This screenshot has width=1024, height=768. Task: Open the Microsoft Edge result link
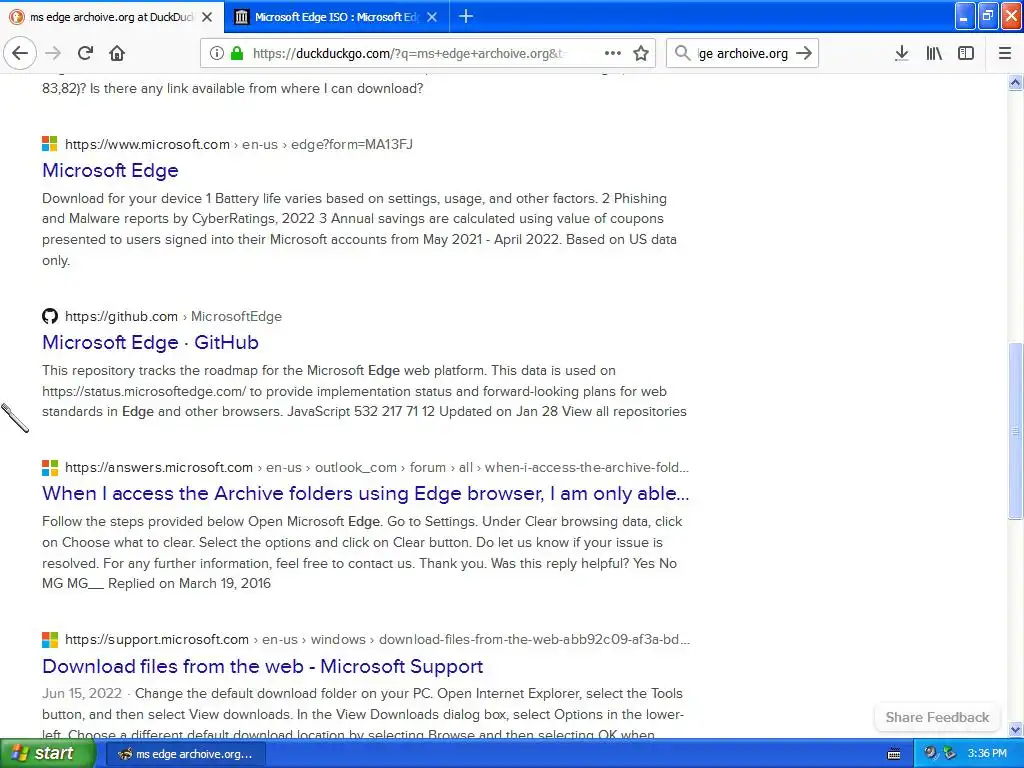110,170
